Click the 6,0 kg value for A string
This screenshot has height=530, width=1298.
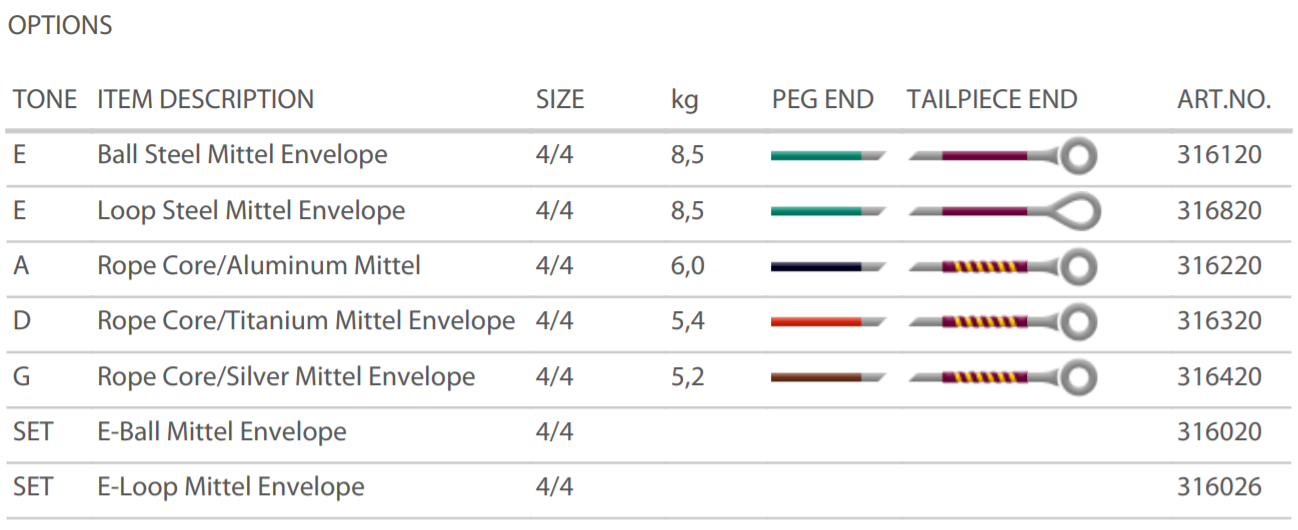tap(687, 266)
